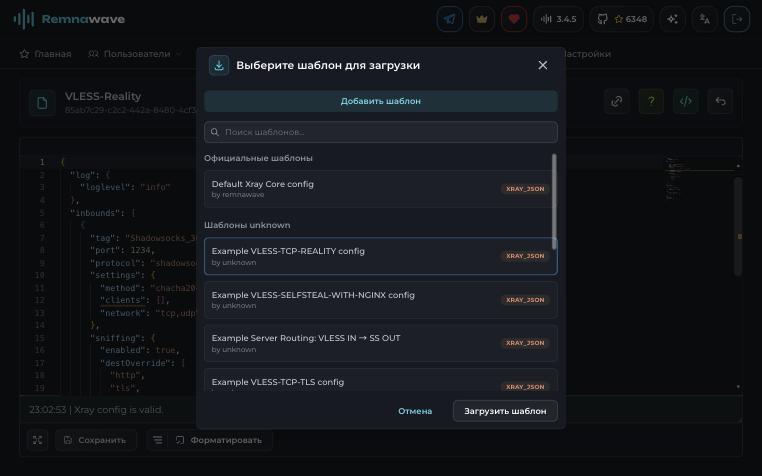Focus the Поиск шаблонов search field
The width and height of the screenshot is (762, 476).
click(x=381, y=132)
